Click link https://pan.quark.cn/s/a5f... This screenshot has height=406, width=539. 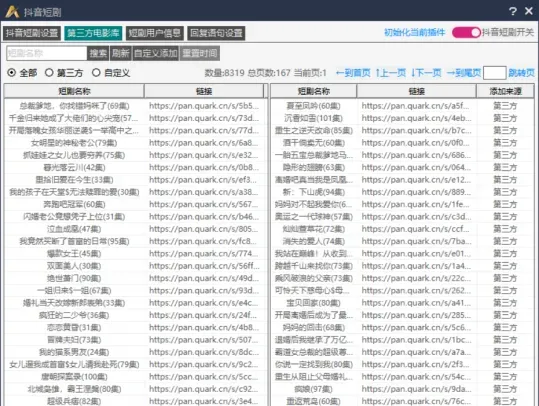(415, 106)
